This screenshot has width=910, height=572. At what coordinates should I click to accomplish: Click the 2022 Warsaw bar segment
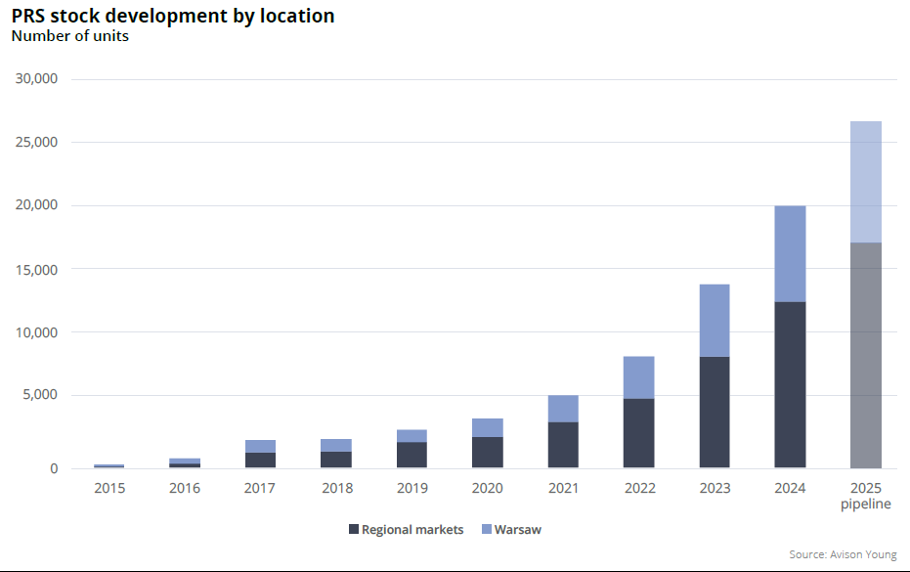[638, 378]
